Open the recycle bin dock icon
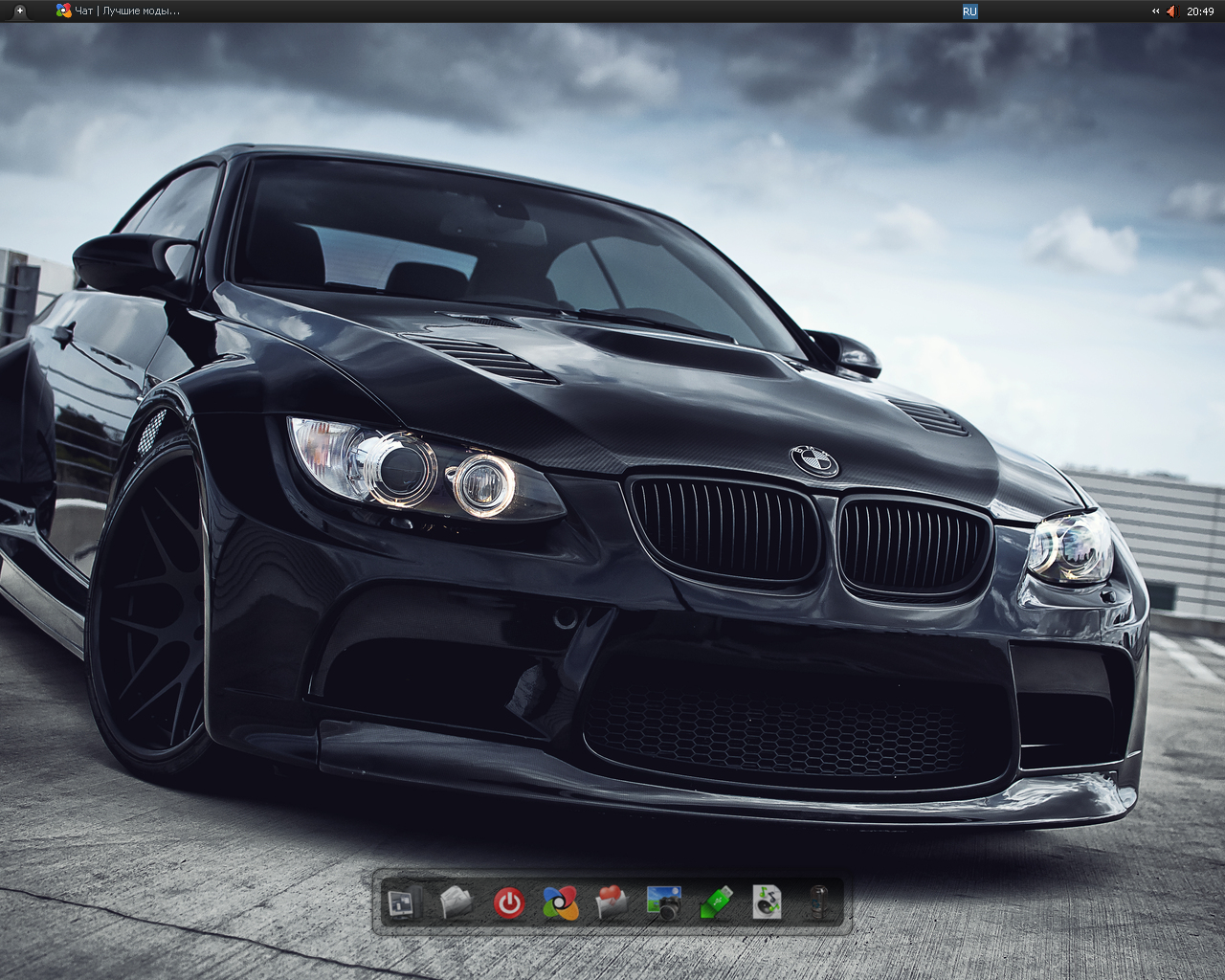The image size is (1225, 980). (x=818, y=902)
